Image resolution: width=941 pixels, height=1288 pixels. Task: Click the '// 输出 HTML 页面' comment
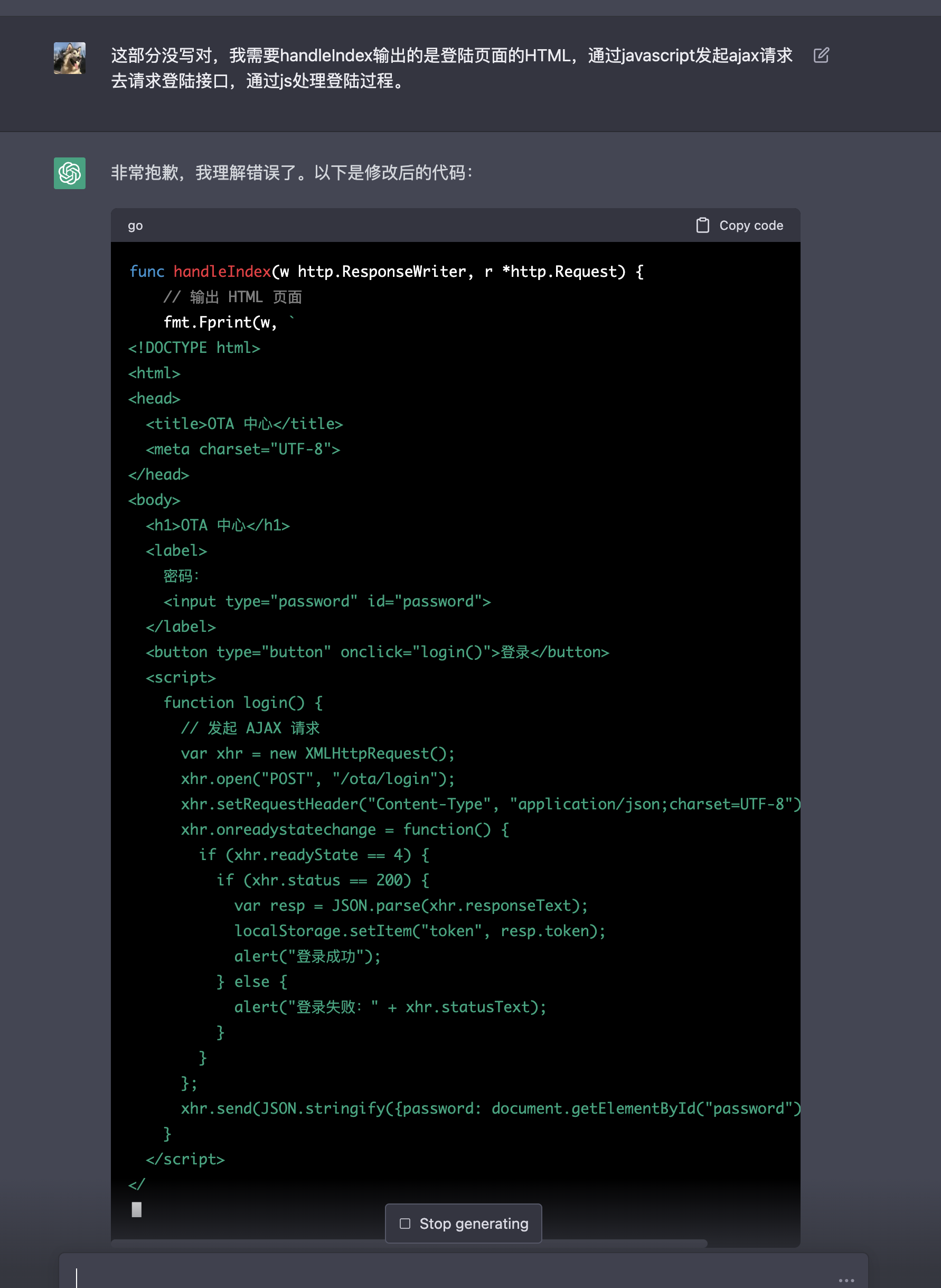pyautogui.click(x=232, y=297)
